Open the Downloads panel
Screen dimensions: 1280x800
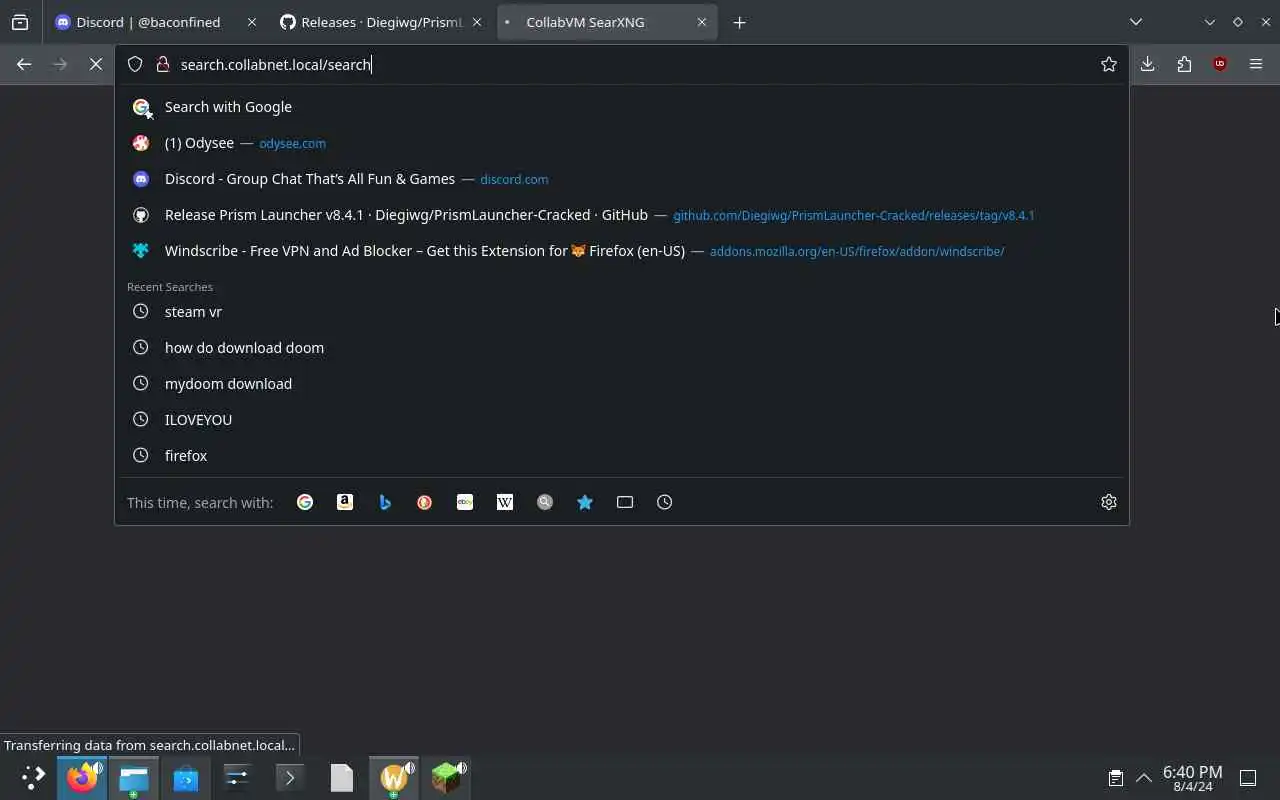coord(1148,64)
